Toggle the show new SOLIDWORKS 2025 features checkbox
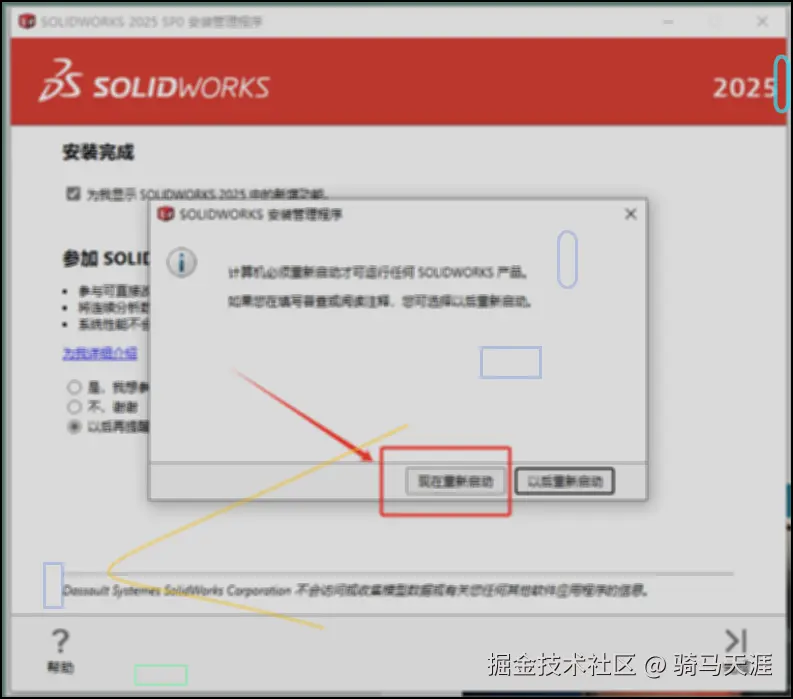The width and height of the screenshot is (793, 699). click(x=73, y=193)
